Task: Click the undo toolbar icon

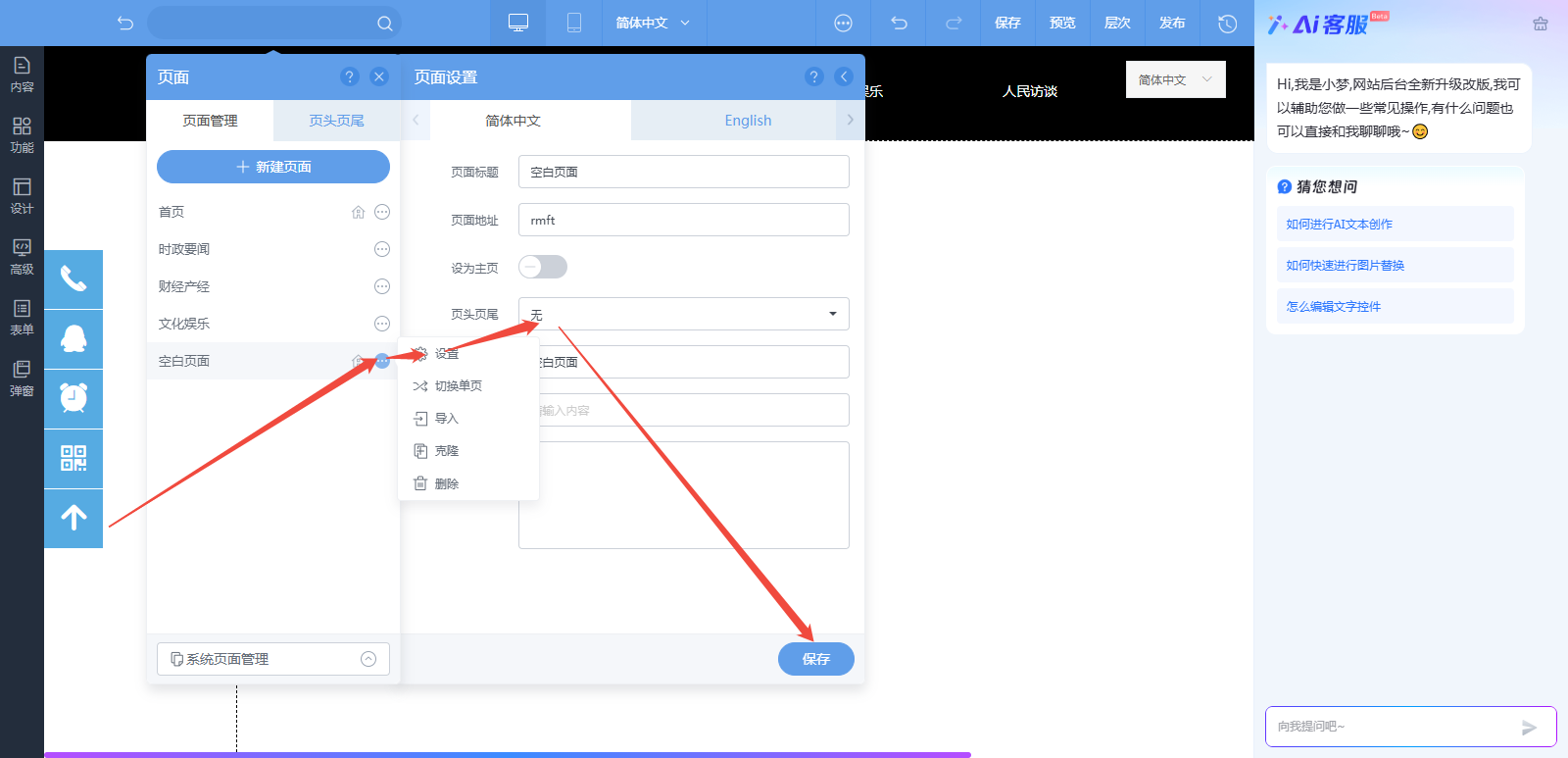Action: point(899,23)
